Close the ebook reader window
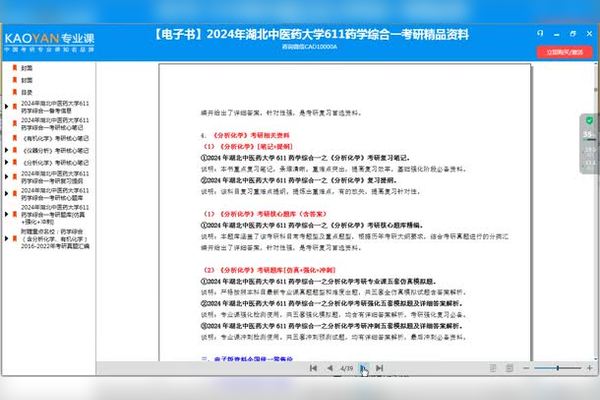This screenshot has height=400, width=600. [589, 34]
